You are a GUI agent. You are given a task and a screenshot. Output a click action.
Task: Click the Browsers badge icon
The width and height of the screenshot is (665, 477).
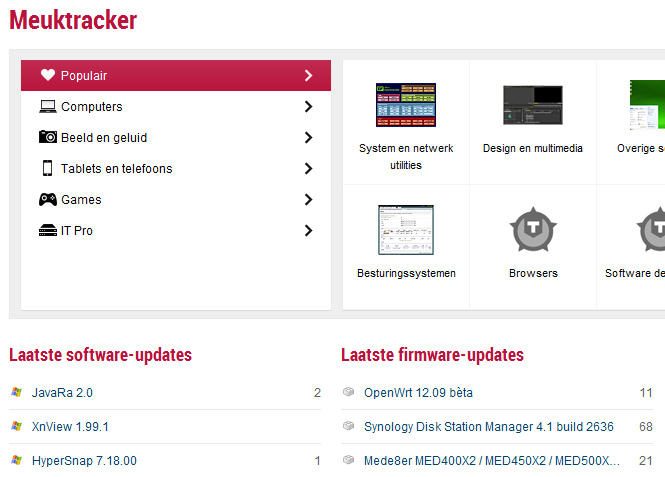pos(533,229)
